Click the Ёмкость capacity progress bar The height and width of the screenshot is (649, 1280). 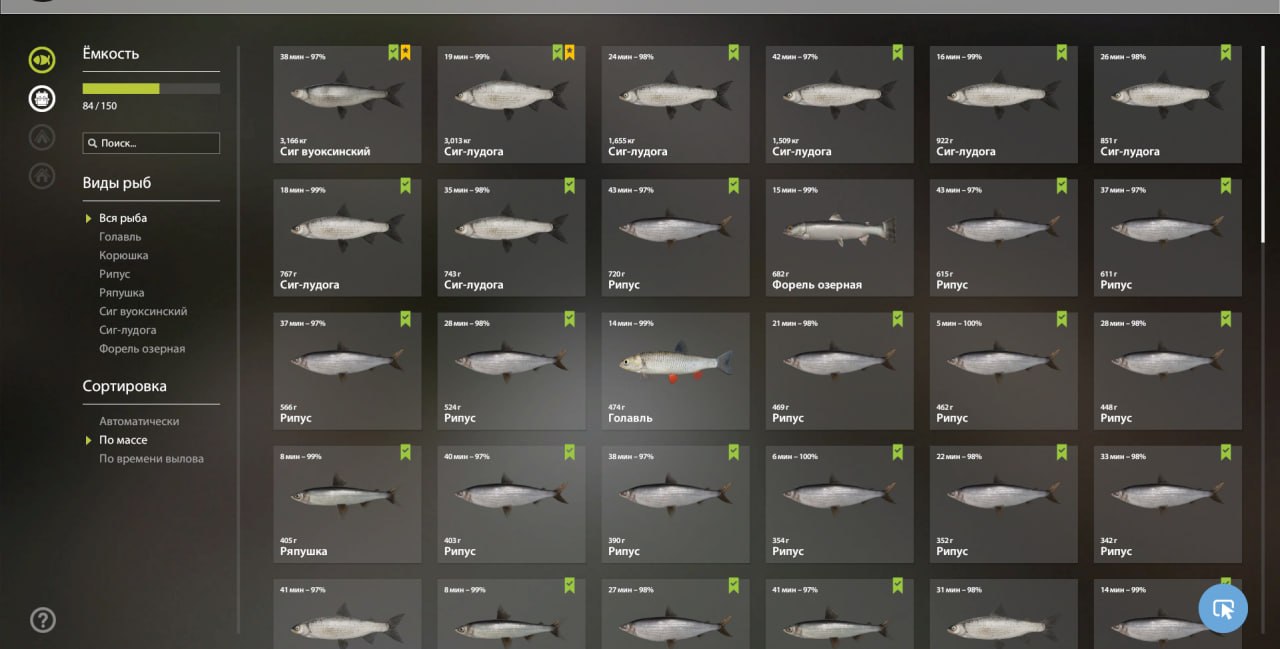(x=151, y=88)
